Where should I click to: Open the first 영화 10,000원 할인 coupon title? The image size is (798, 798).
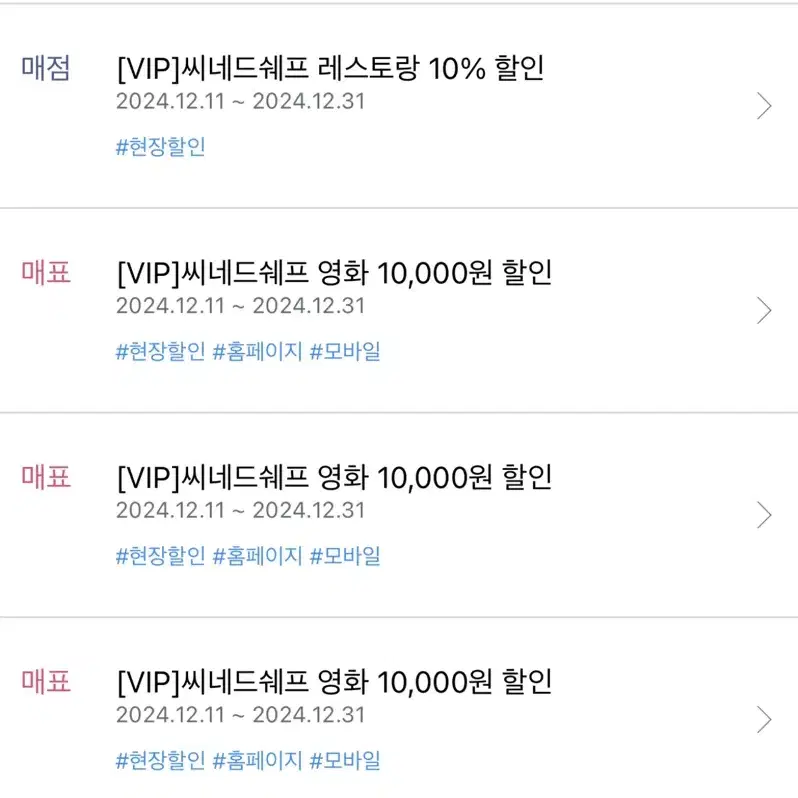pos(334,273)
